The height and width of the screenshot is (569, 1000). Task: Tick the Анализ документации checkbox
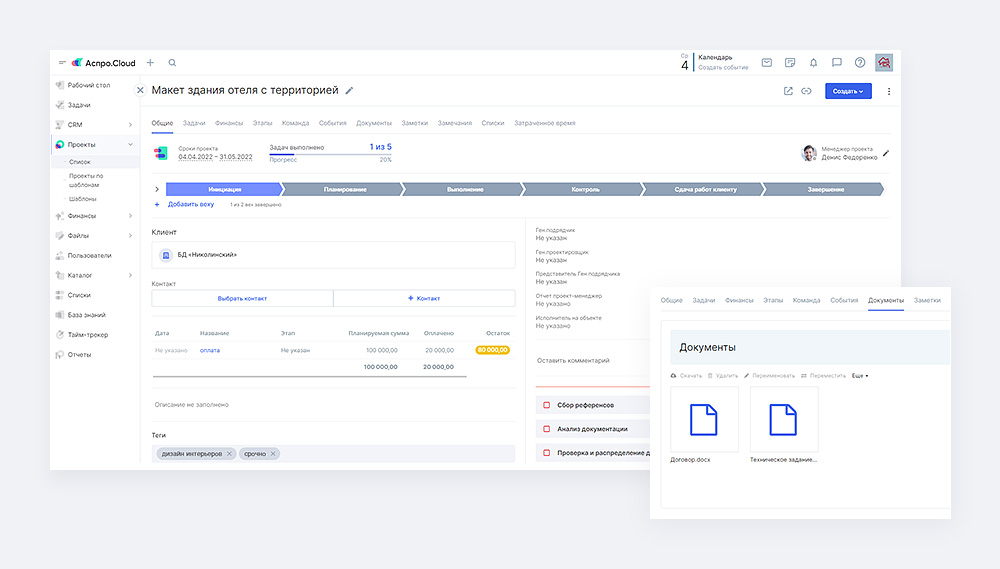click(x=546, y=429)
